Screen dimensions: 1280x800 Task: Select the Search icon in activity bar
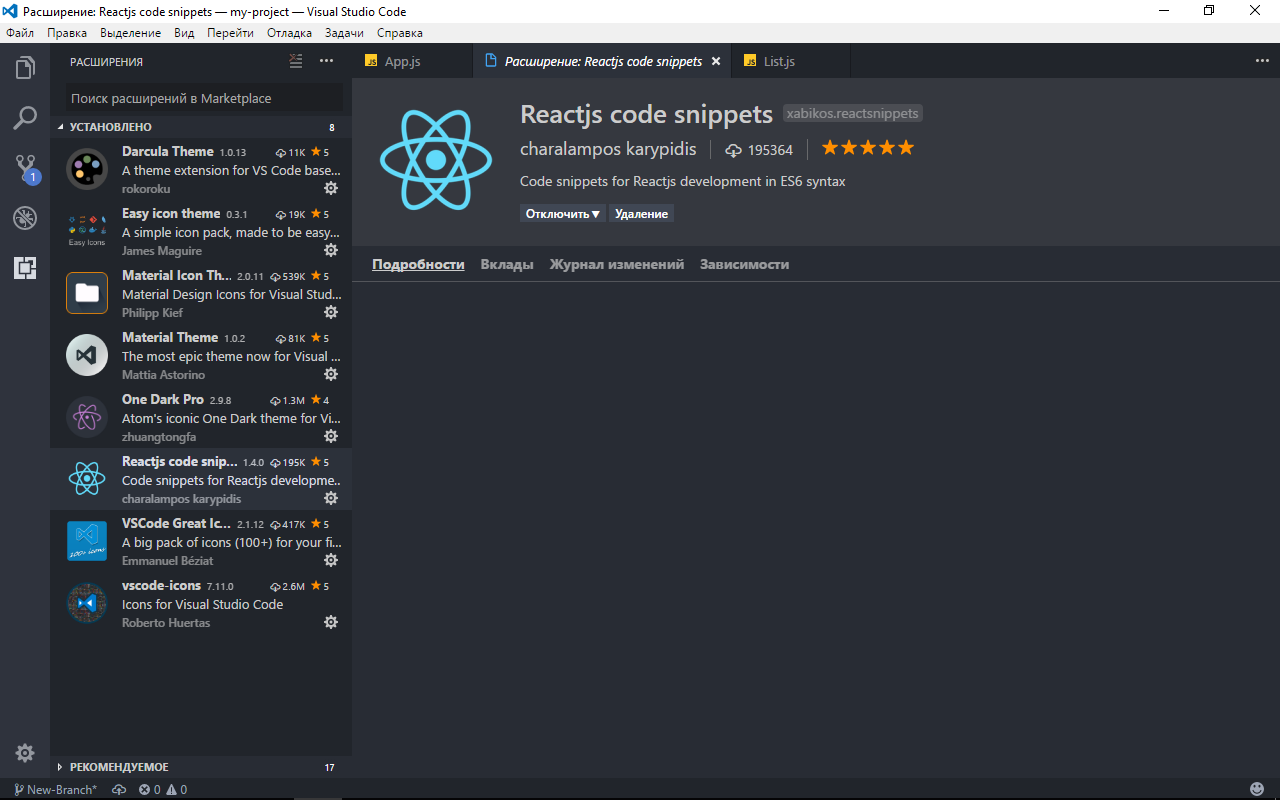[25, 117]
